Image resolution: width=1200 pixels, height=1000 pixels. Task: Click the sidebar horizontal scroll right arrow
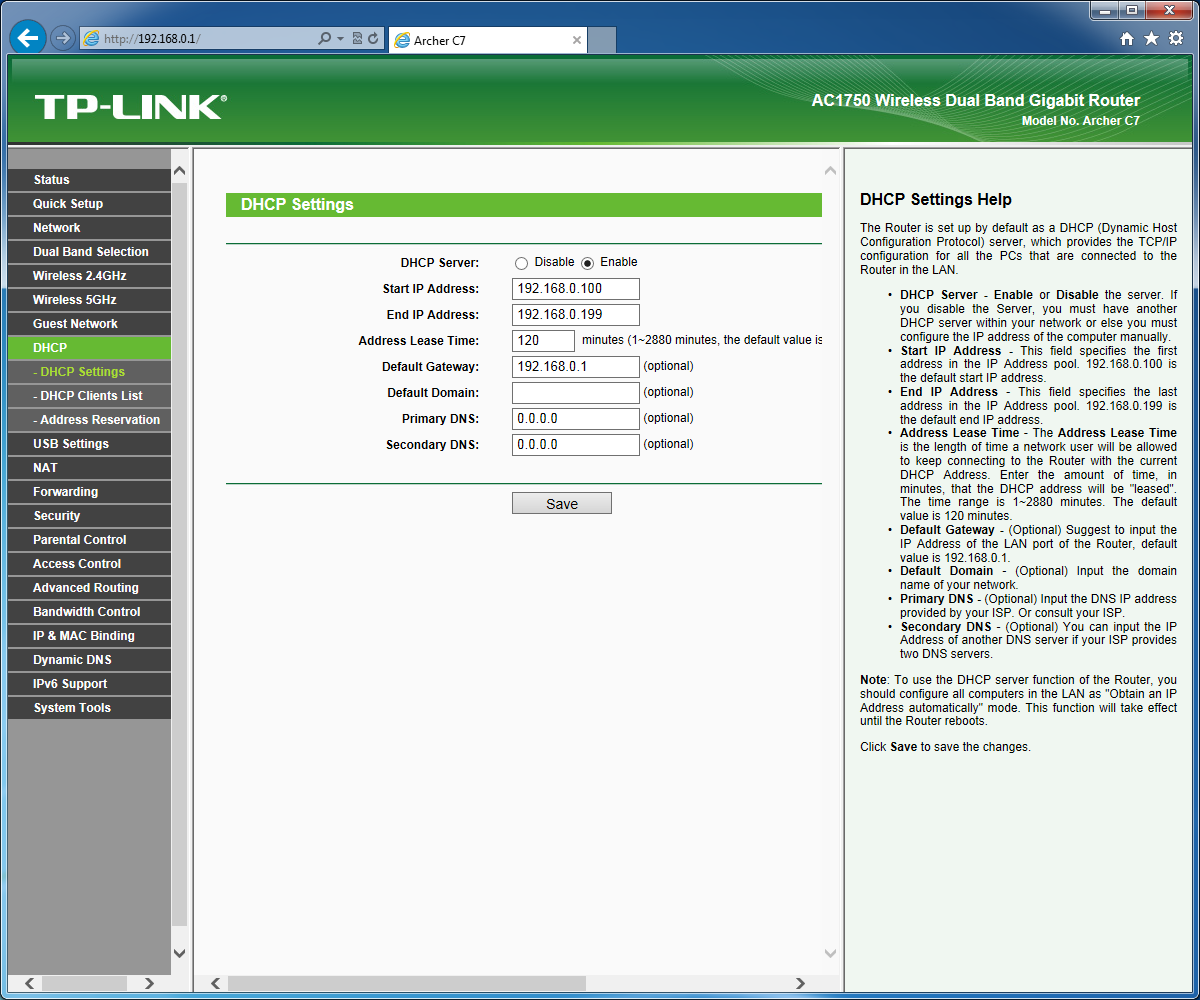click(x=150, y=984)
